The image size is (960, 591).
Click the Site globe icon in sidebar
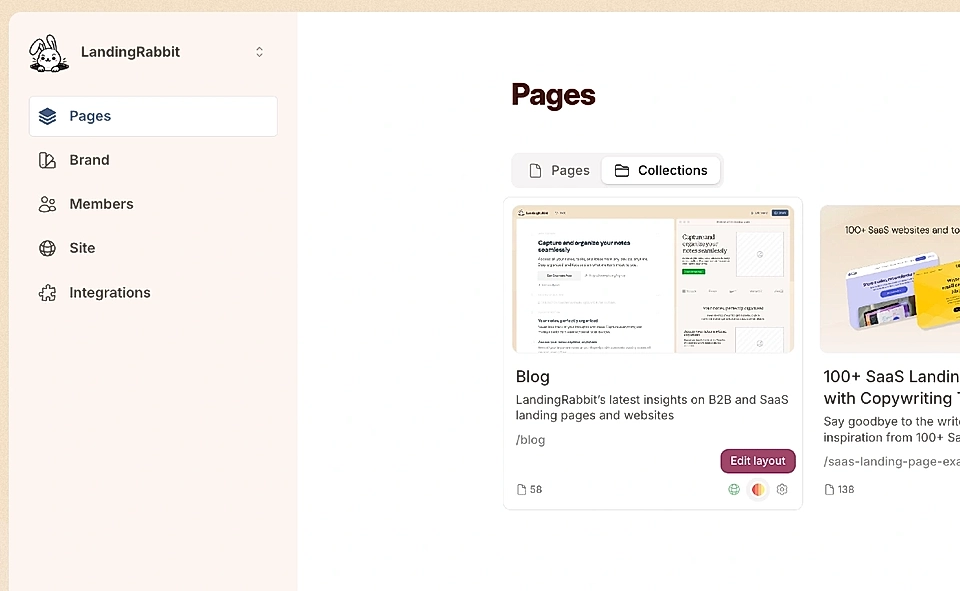pos(47,248)
